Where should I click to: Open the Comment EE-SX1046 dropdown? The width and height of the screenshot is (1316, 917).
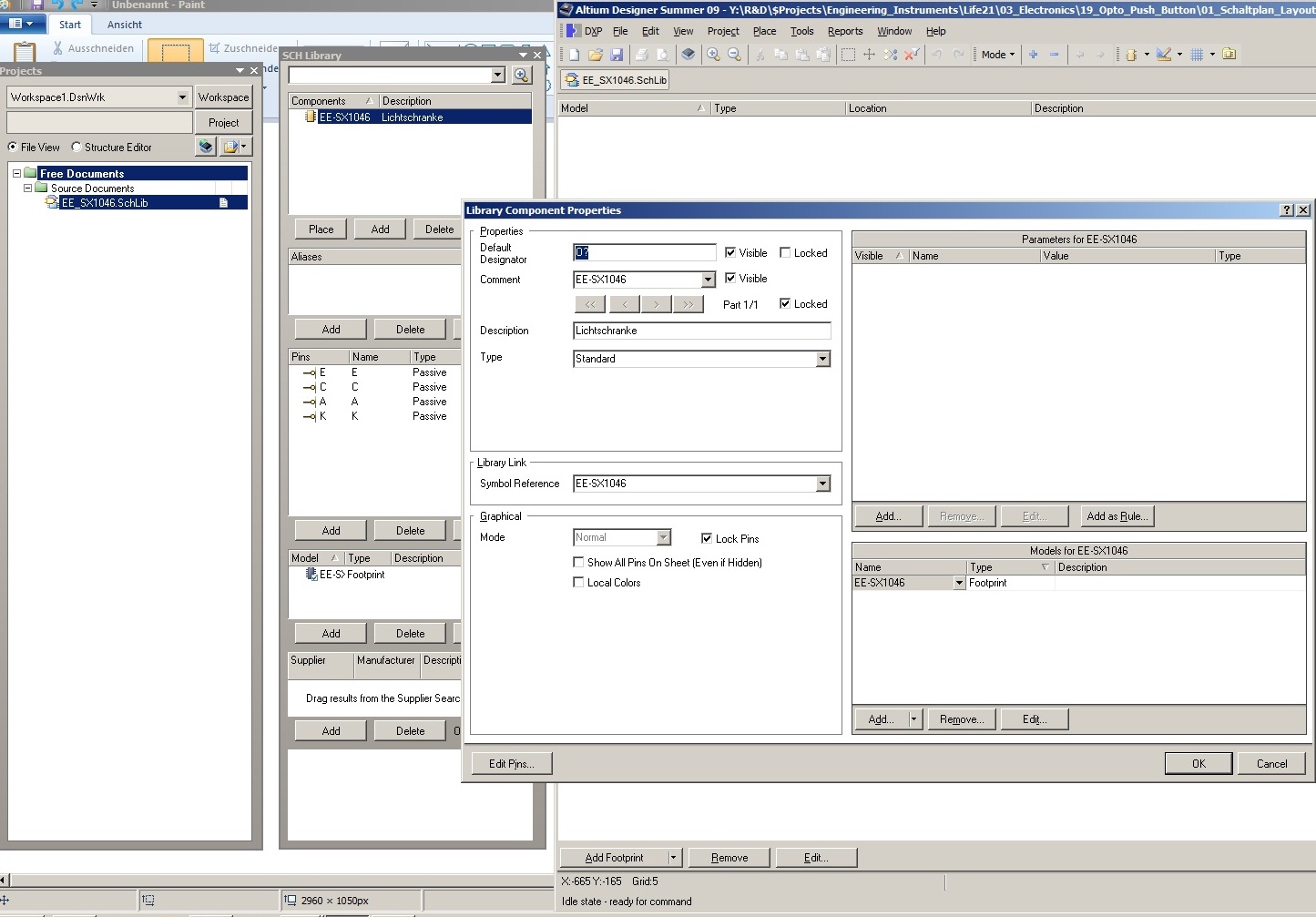[708, 280]
